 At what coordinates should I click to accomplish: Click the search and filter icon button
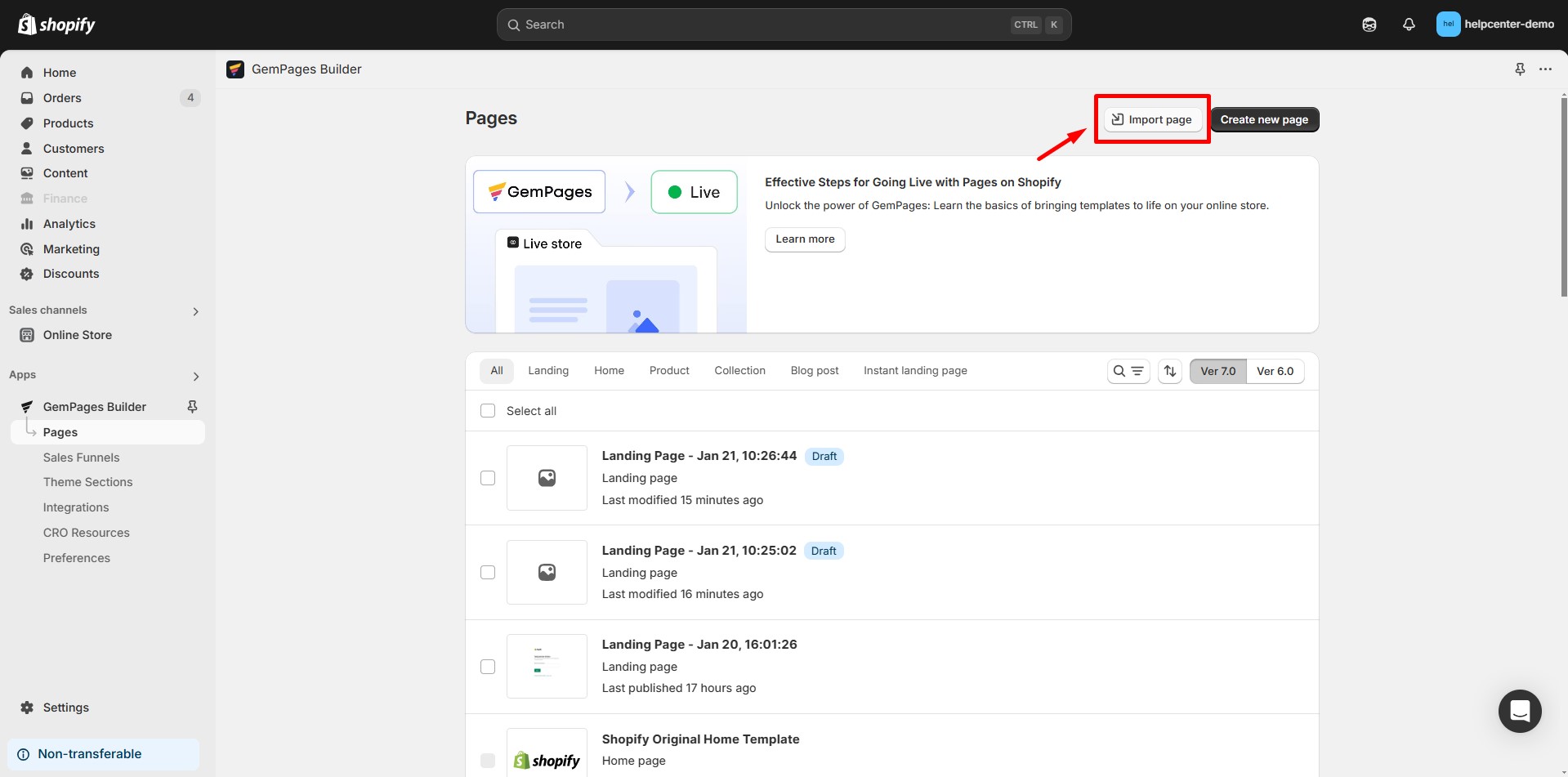pos(1128,371)
